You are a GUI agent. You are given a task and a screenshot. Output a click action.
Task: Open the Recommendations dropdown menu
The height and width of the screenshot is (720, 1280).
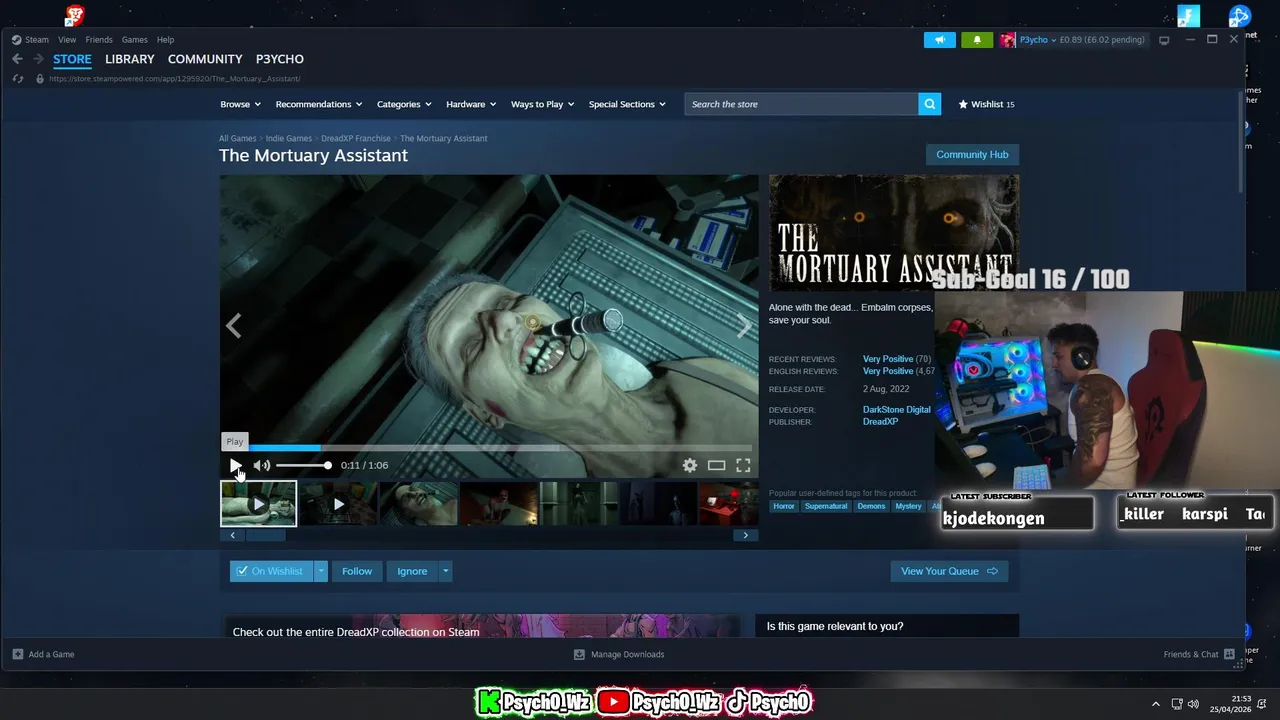pos(319,104)
